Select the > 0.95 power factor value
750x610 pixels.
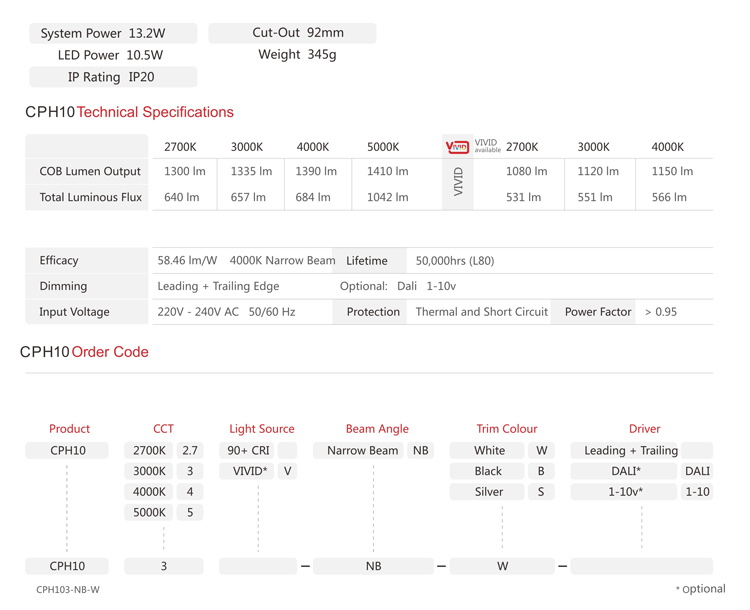click(661, 312)
